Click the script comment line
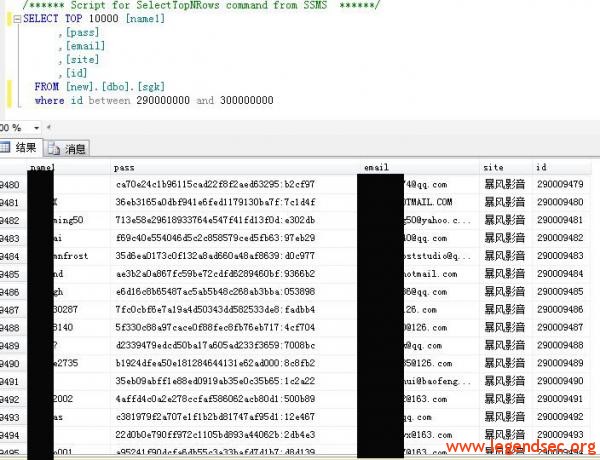 201,5
